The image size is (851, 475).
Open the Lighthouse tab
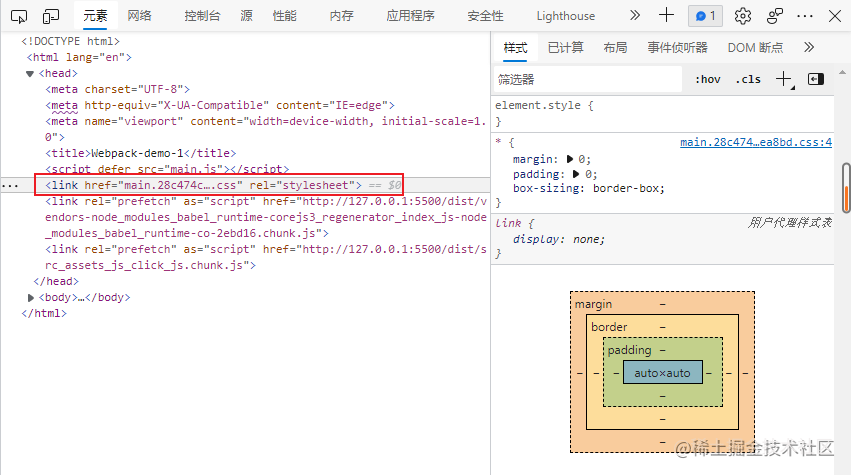pos(566,16)
